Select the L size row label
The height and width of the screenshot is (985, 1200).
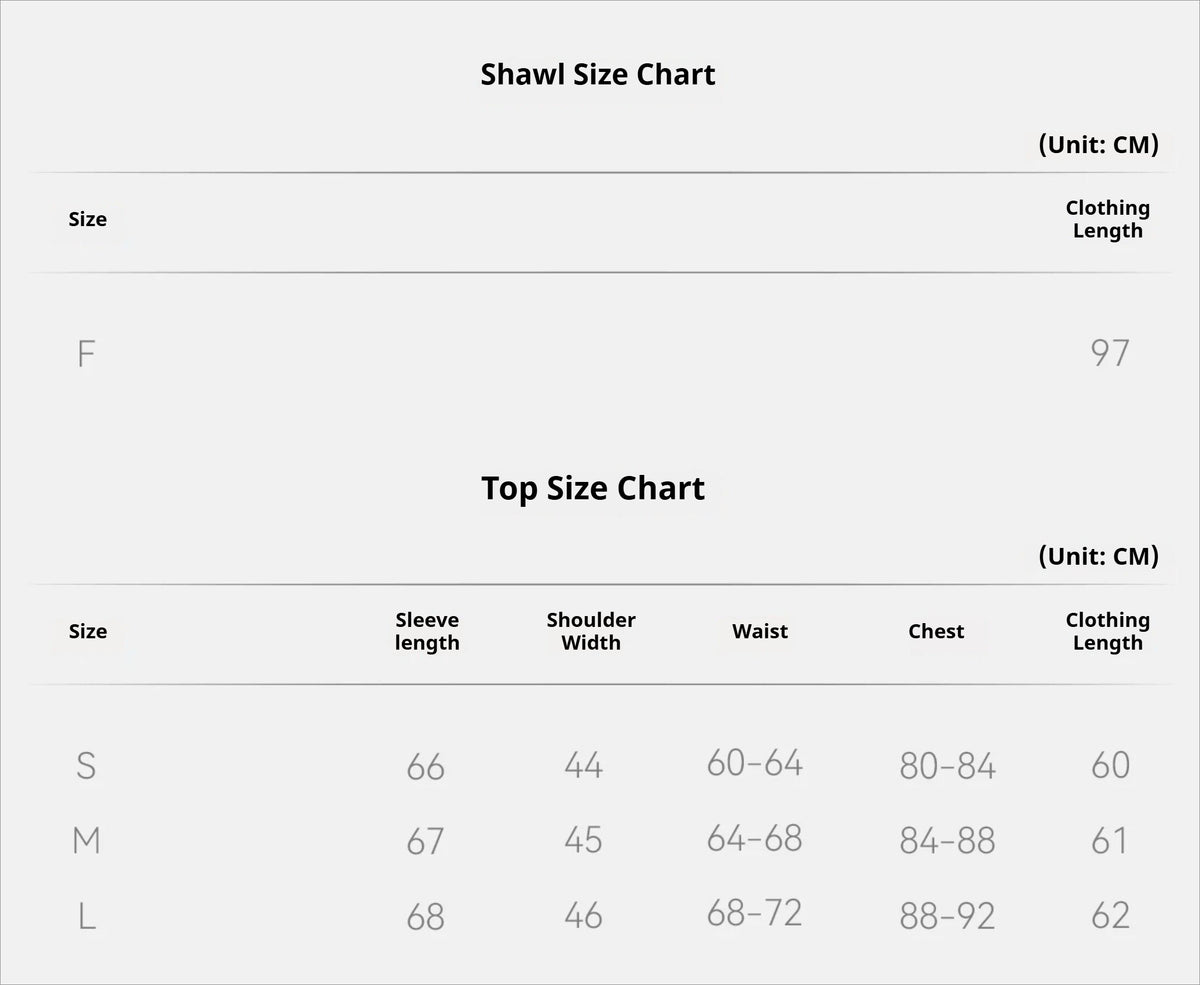tap(87, 916)
